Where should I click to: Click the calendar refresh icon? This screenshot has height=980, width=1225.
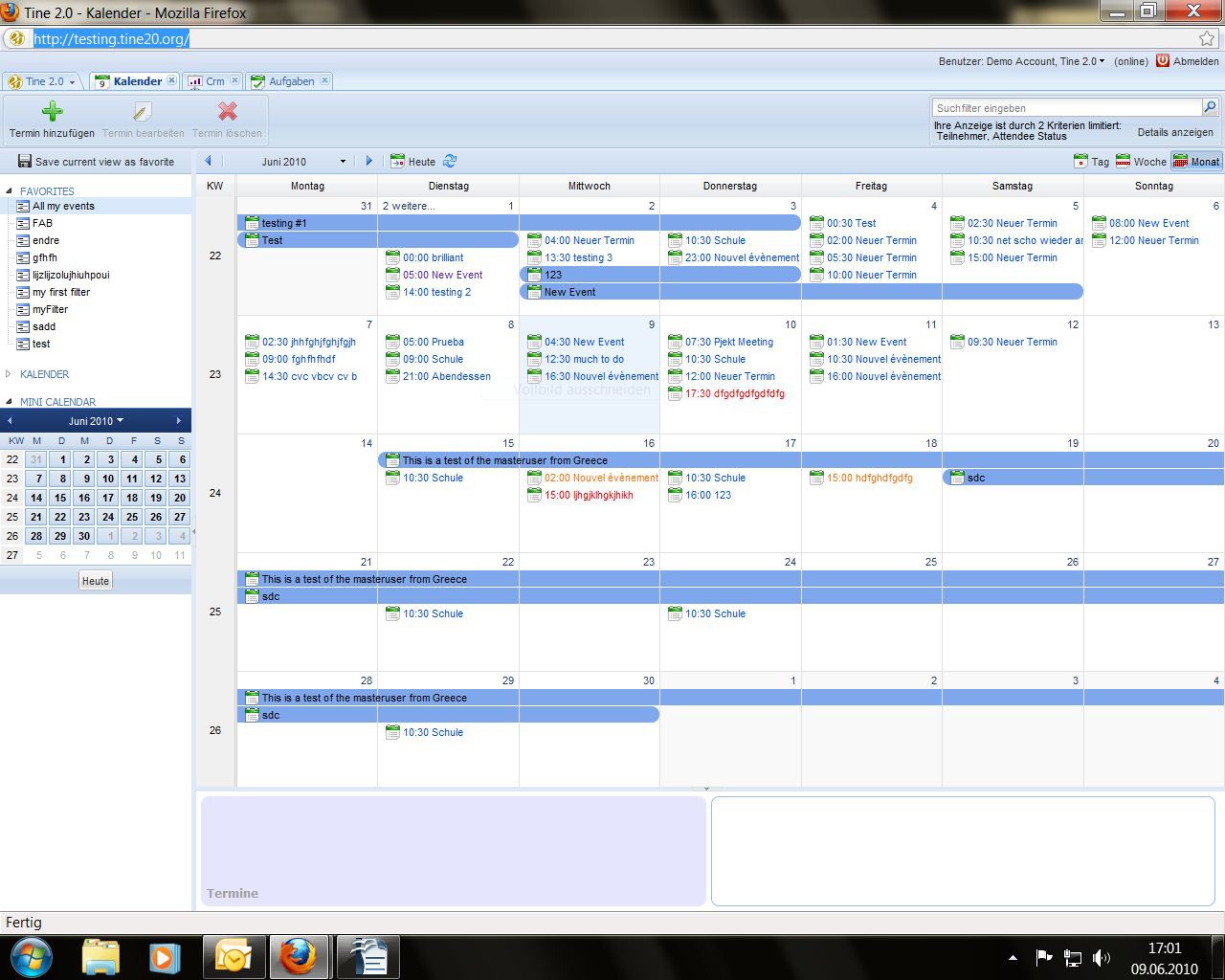(450, 161)
